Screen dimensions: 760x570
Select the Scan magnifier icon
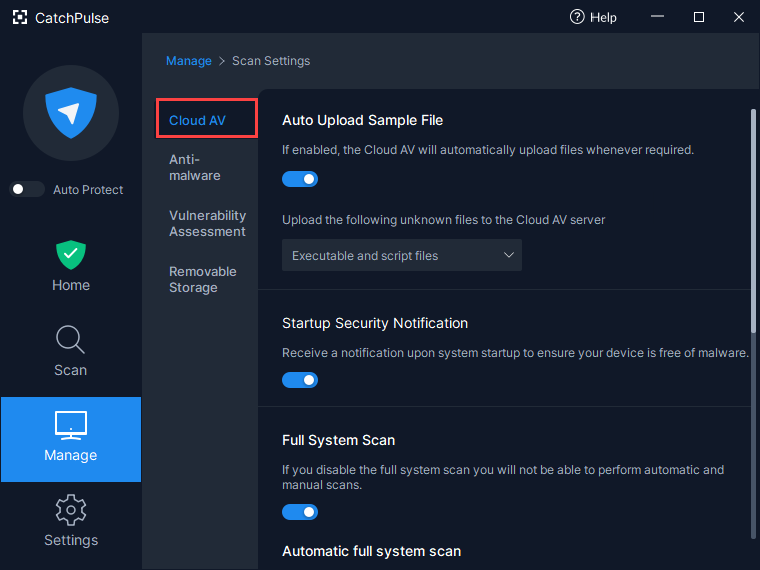71,339
